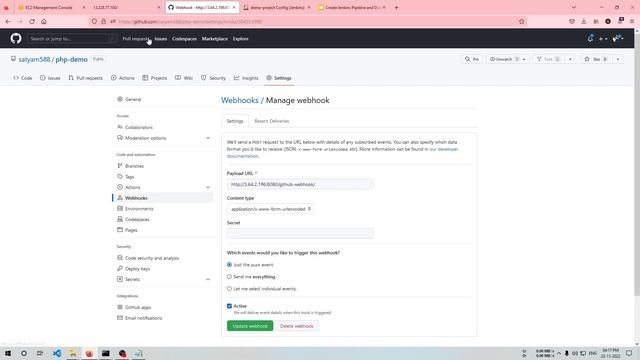Viewport: 640px width, 360px height.
Task: Open Explore in the header nav
Action: tap(240, 39)
